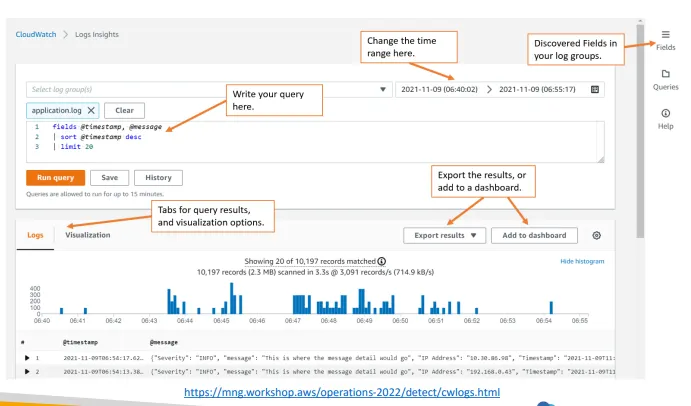
Task: Click the message text of row 2
Action: [383, 372]
